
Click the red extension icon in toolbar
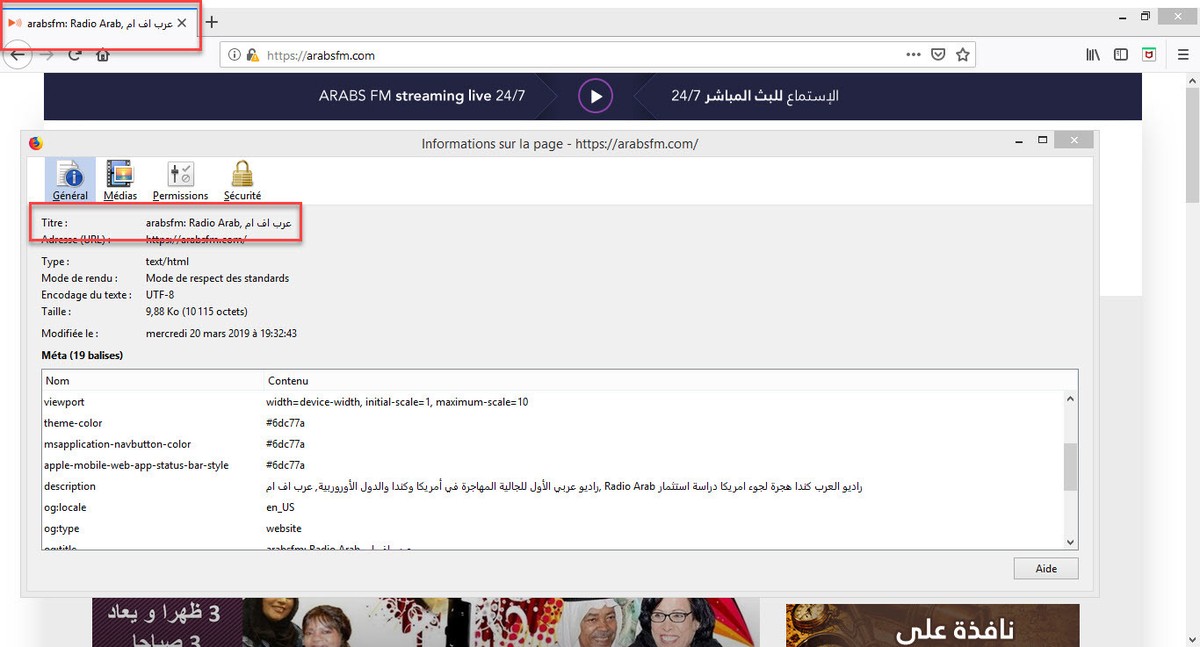pyautogui.click(x=1150, y=55)
